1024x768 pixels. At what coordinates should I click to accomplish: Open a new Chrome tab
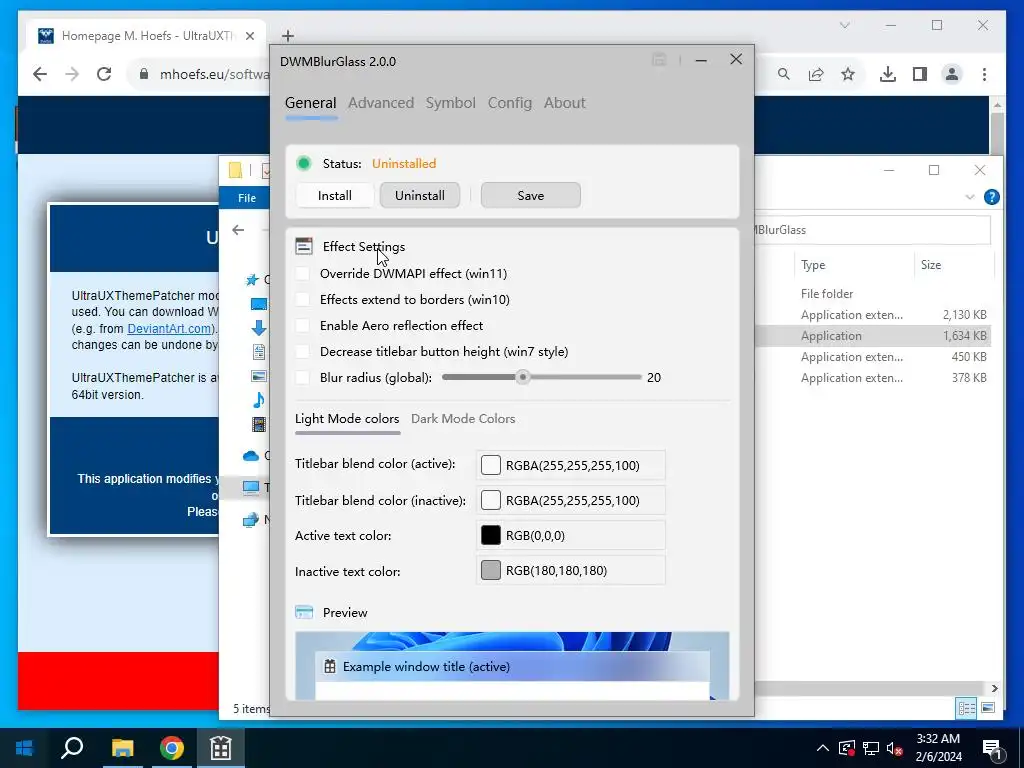[288, 36]
